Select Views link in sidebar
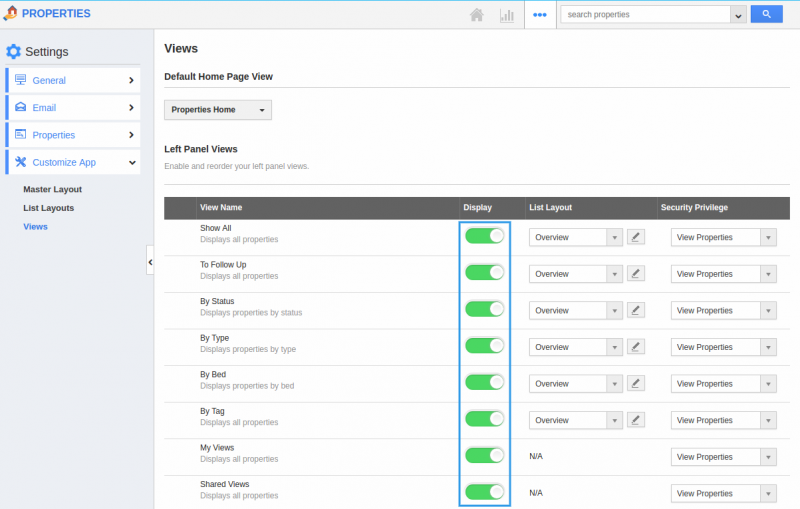The width and height of the screenshot is (800, 509). tap(35, 226)
